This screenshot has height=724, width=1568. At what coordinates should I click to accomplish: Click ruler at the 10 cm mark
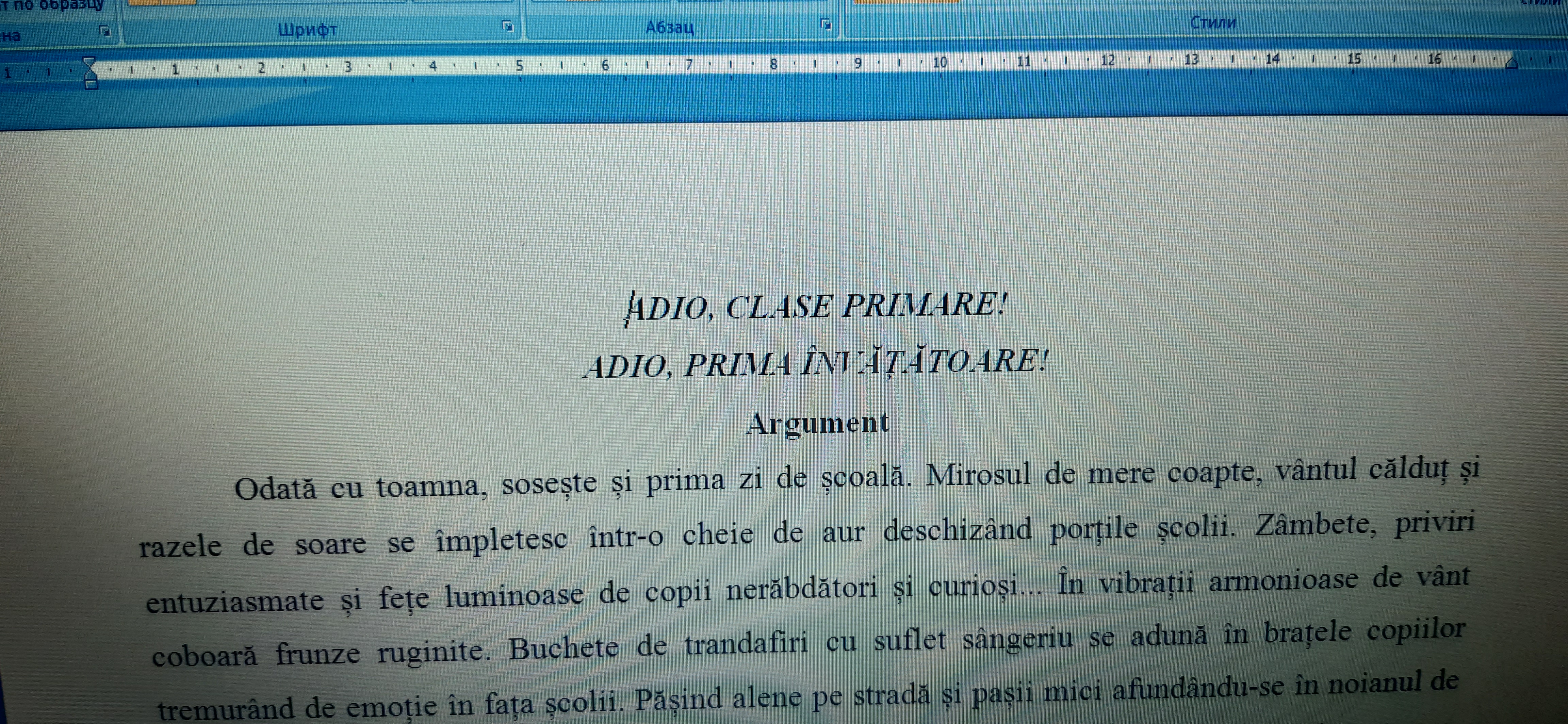[940, 63]
